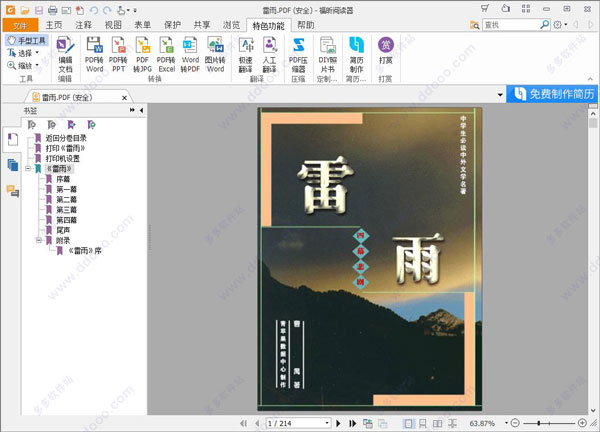600x432 pixels.
Task: Collapse the bookmarks panel with left arrow
Action: [142, 110]
